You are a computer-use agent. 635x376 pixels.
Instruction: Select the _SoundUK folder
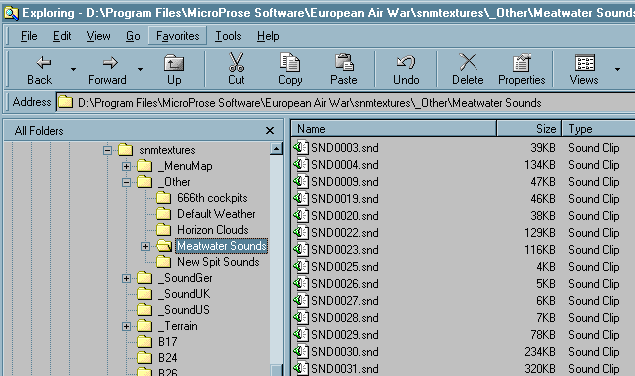(184, 294)
